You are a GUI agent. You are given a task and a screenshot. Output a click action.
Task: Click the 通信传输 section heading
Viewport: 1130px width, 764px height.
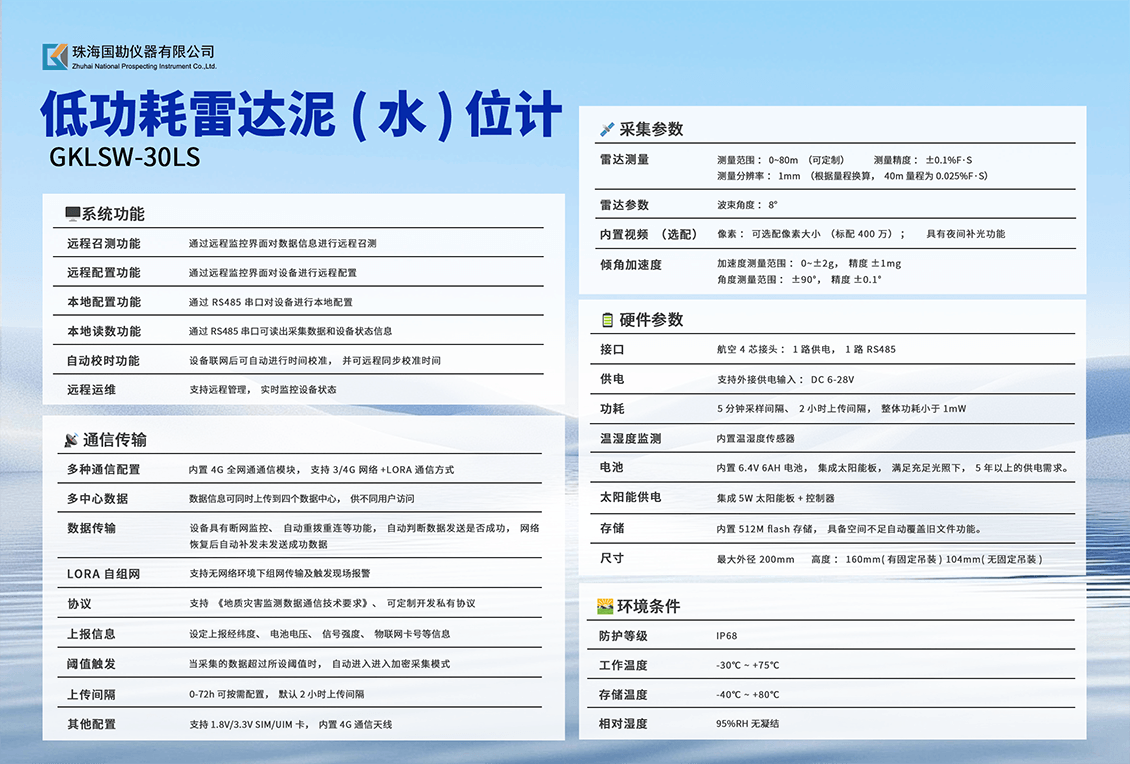coord(115,440)
